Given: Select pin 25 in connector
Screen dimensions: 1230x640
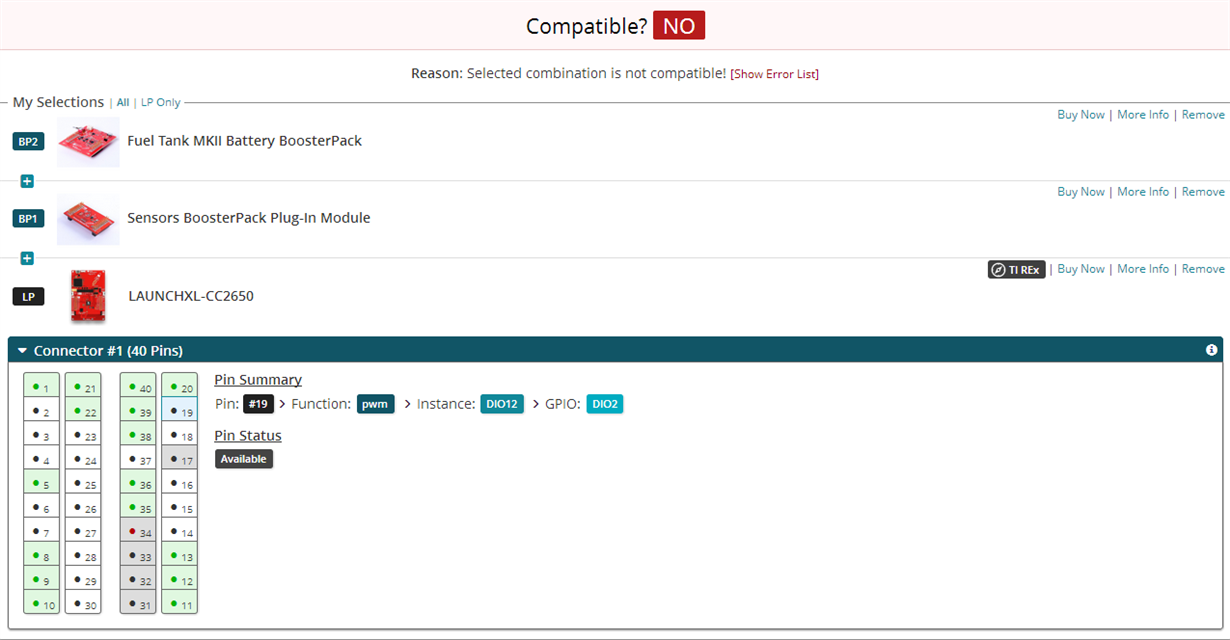Looking at the screenshot, I should [83, 484].
